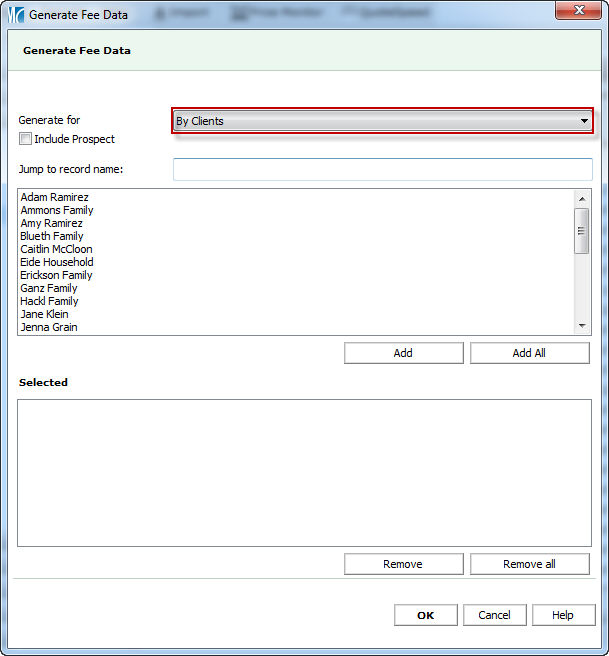Viewport: 609px width, 656px height.
Task: Click the list scrollbar up arrow
Action: pyautogui.click(x=582, y=198)
